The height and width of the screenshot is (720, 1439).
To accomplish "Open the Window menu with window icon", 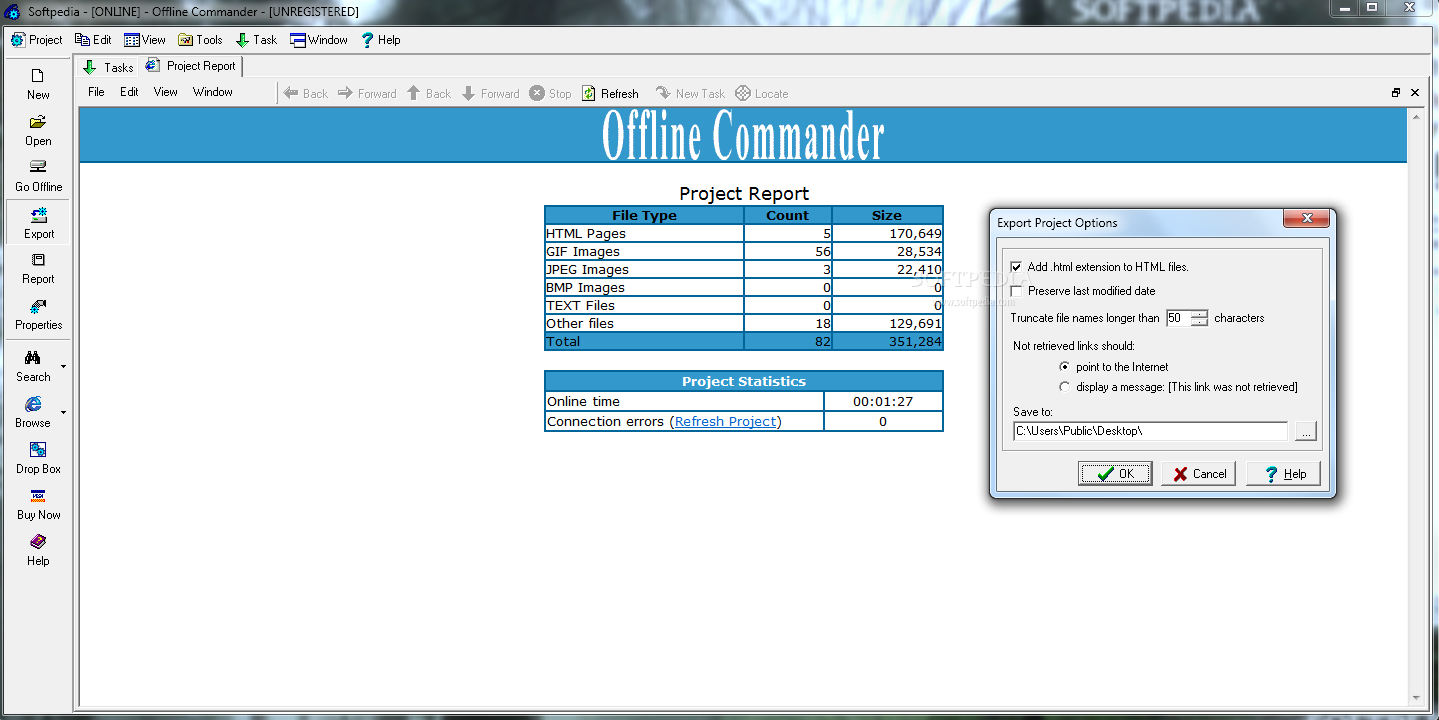I will [x=319, y=40].
